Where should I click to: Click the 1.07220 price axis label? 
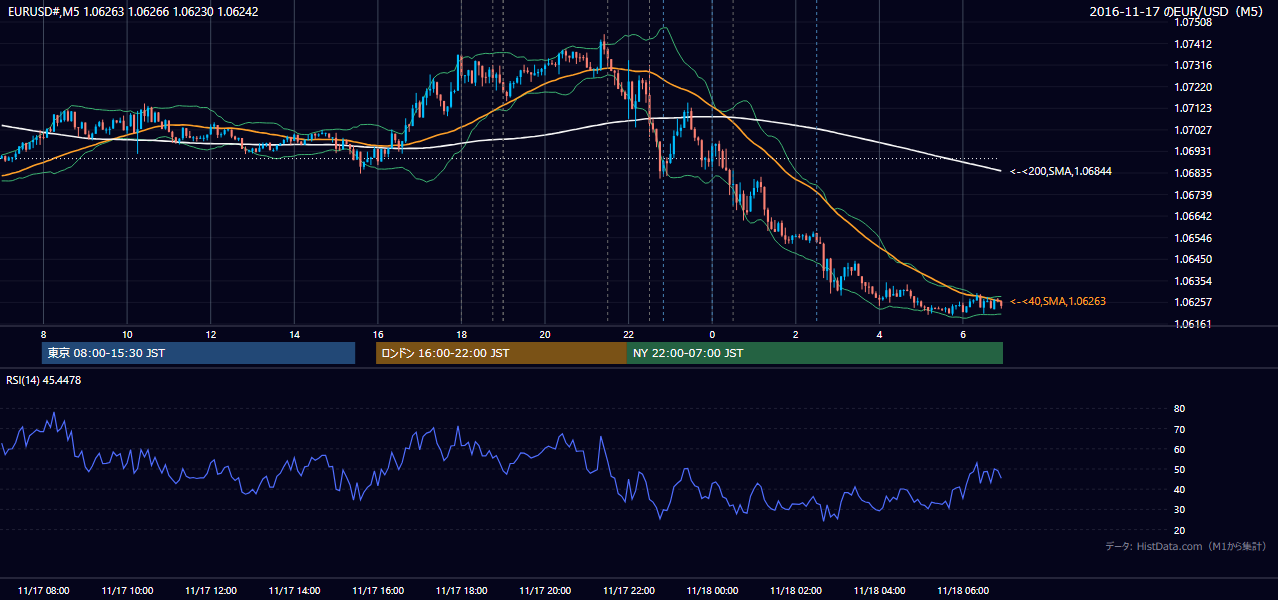(1192, 87)
